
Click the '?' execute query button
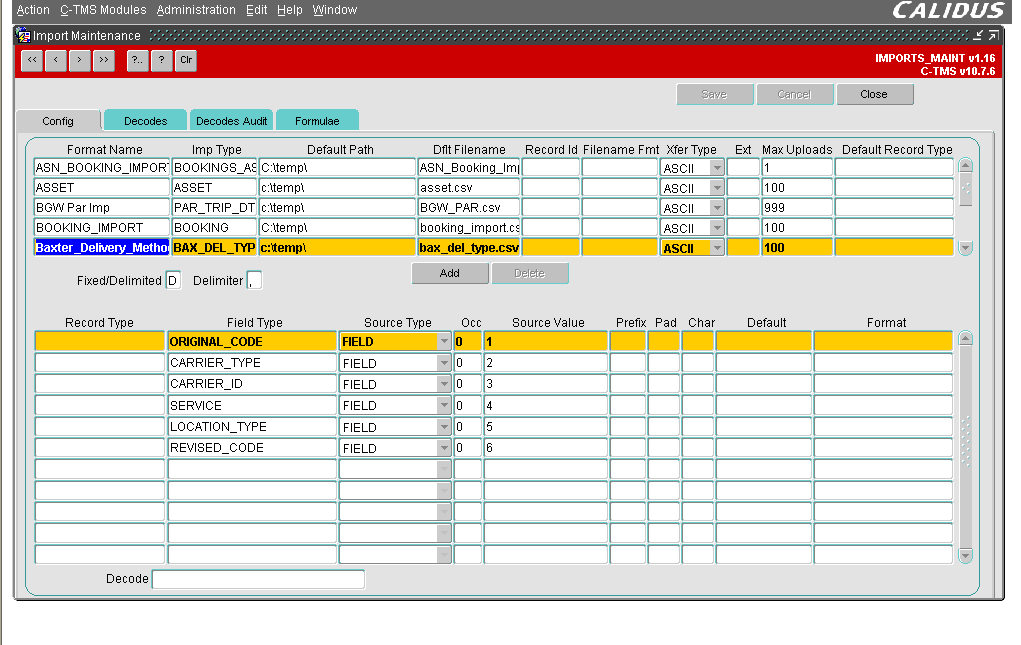(161, 61)
